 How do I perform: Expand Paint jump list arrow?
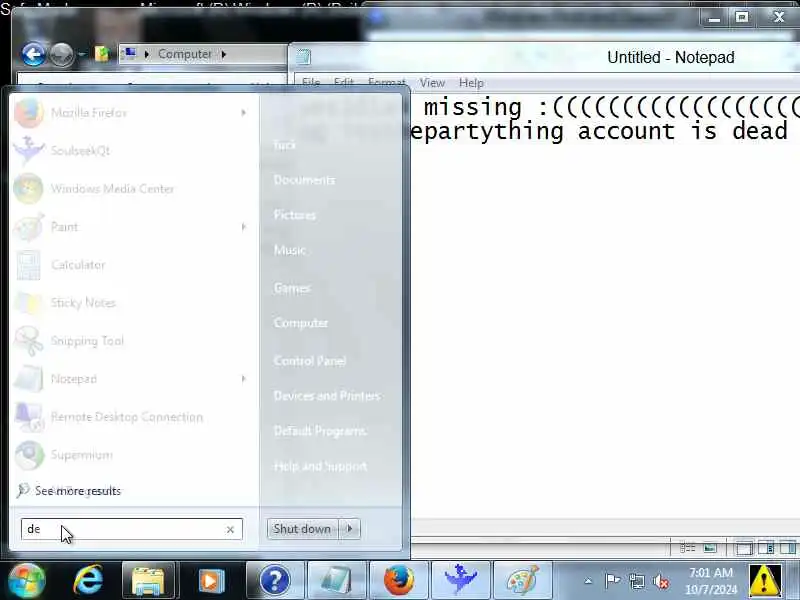tap(243, 227)
